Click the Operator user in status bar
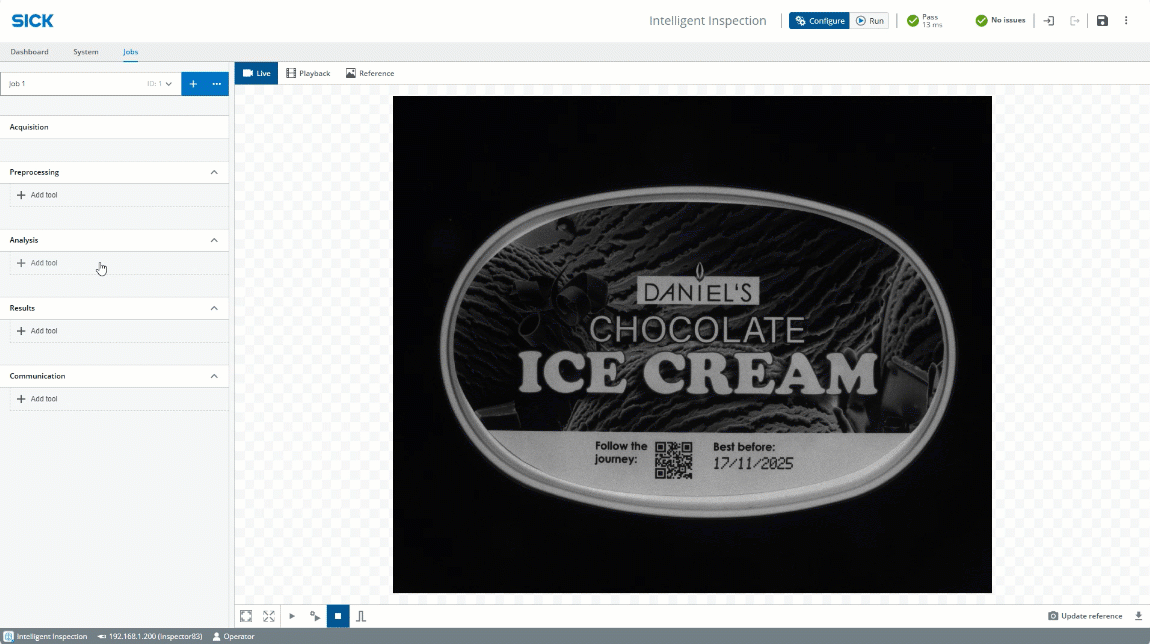 (x=233, y=636)
